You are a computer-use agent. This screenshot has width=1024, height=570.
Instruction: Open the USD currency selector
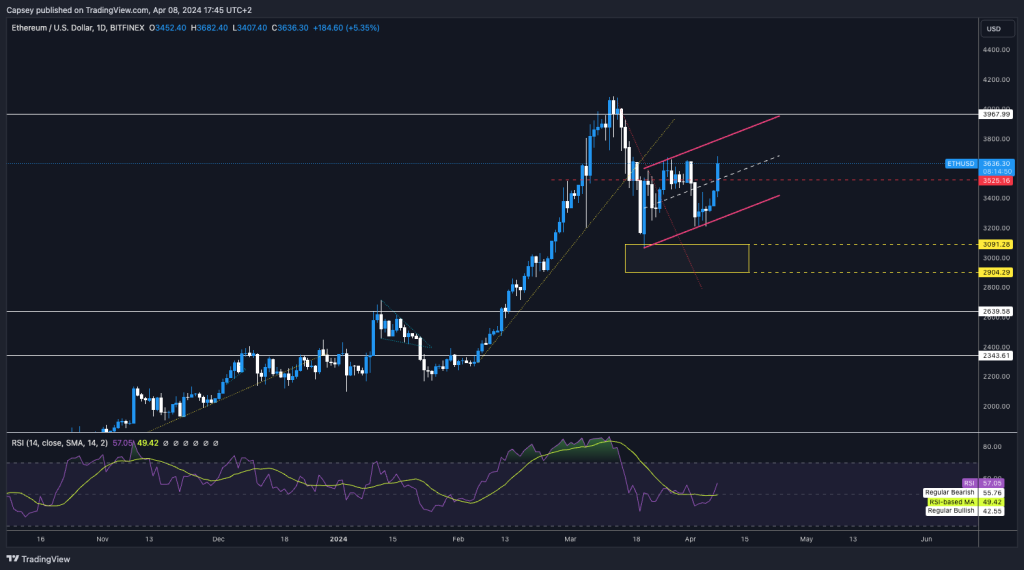[997, 29]
